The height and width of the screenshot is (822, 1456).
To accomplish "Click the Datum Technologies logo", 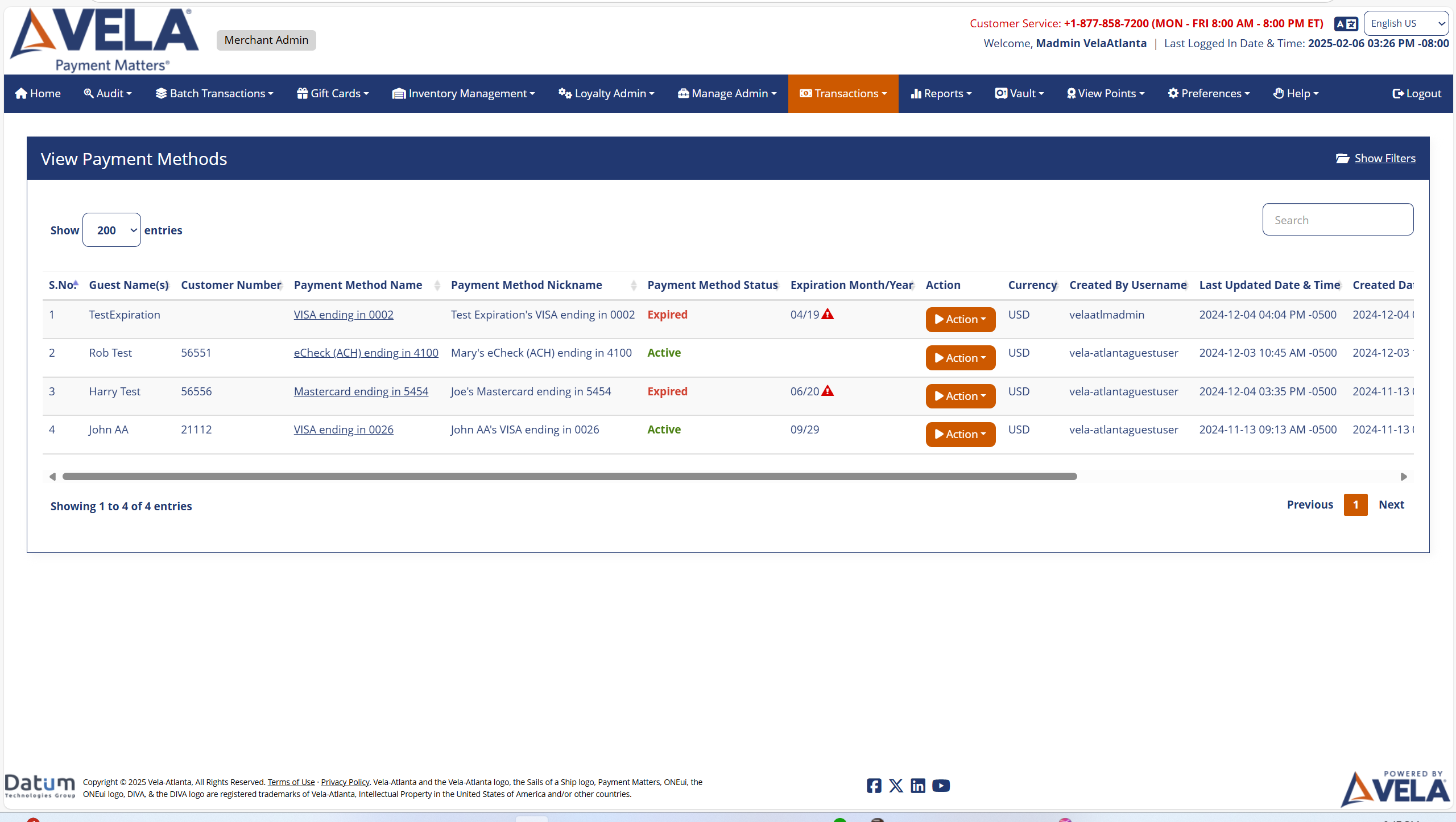I will [39, 787].
